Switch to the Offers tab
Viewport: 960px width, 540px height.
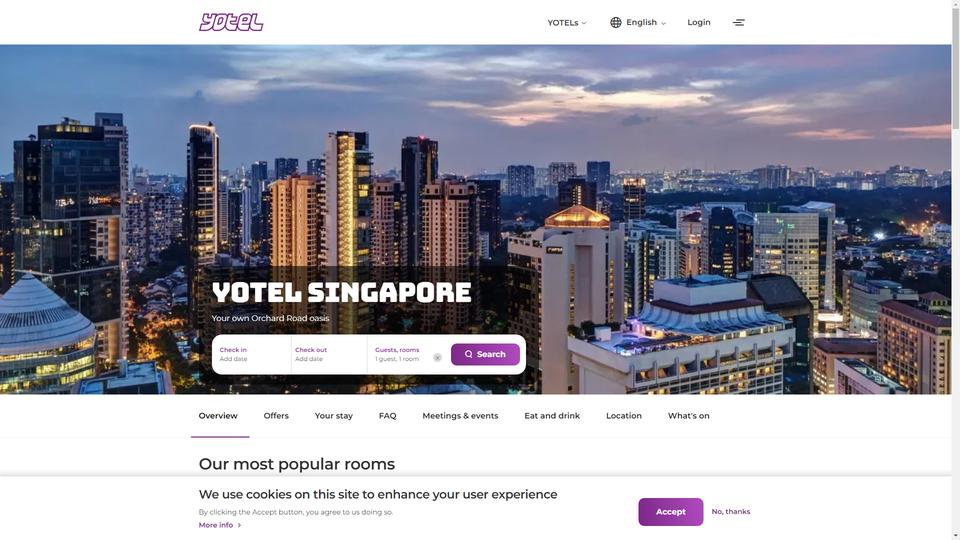coord(276,416)
